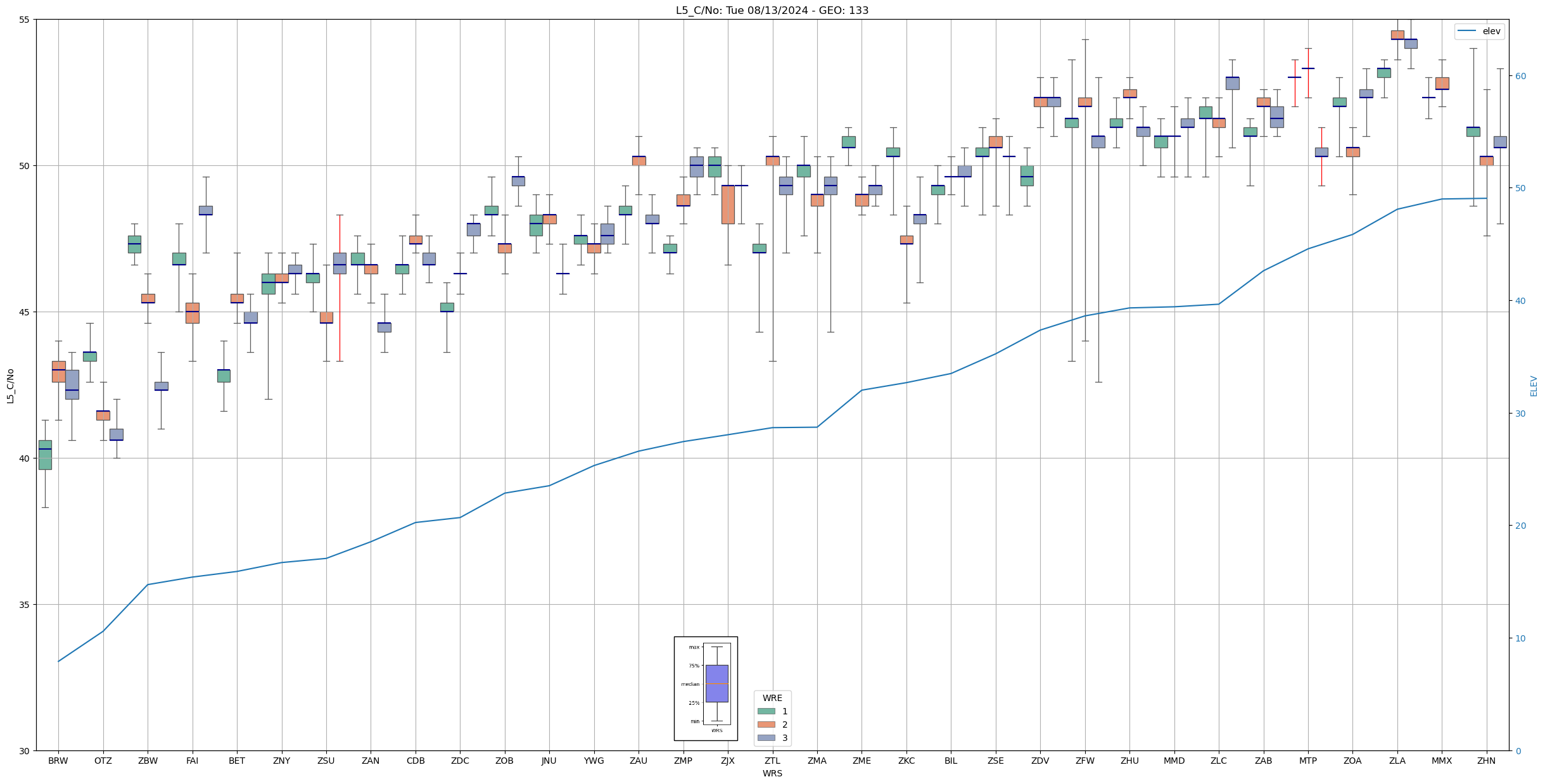Image resolution: width=1545 pixels, height=784 pixels.
Task: Click the MTP label on the x-axis
Action: [x=1307, y=761]
